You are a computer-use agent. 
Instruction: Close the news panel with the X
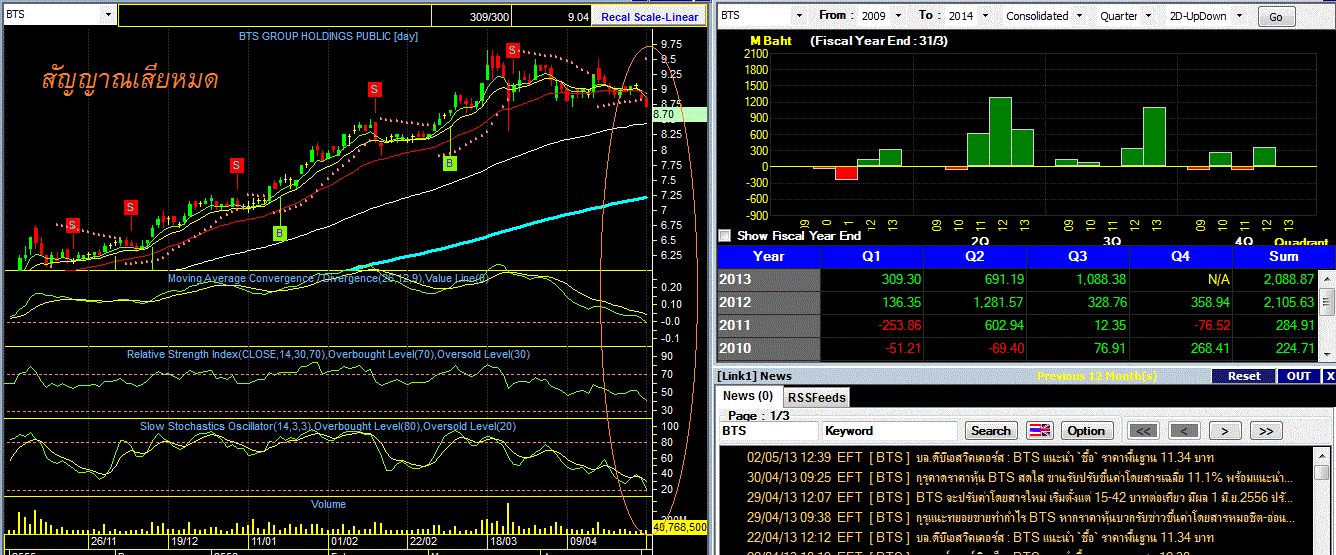1329,376
